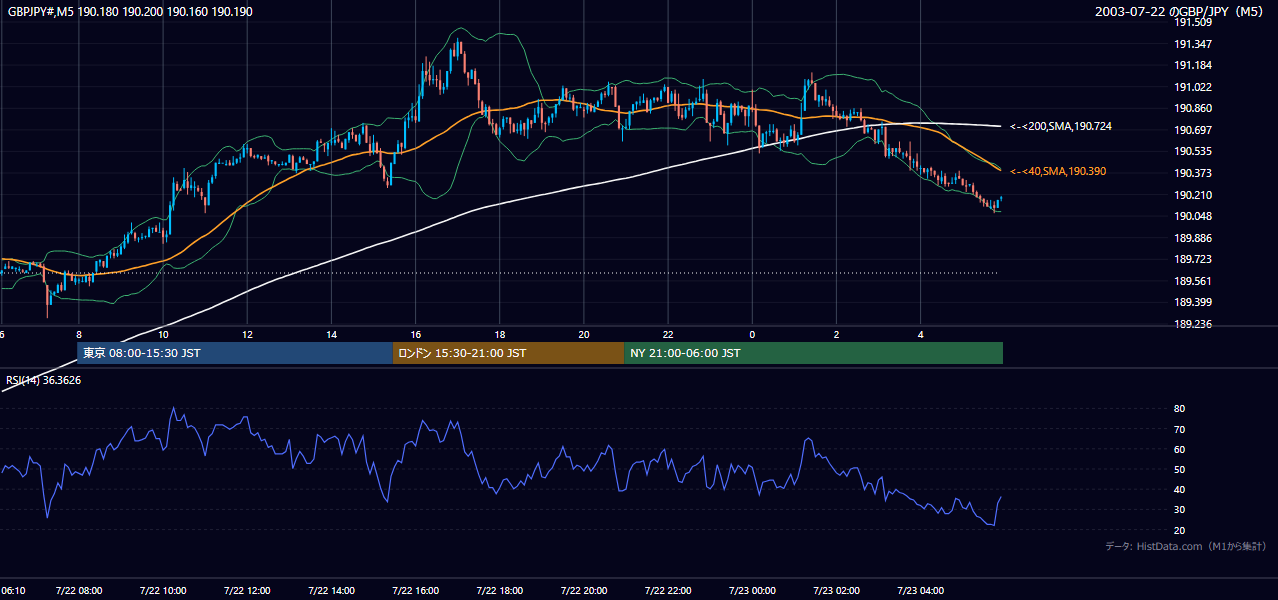This screenshot has height=600, width=1278.
Task: Click bottom time label 7/22 18:00
Action: (x=499, y=591)
